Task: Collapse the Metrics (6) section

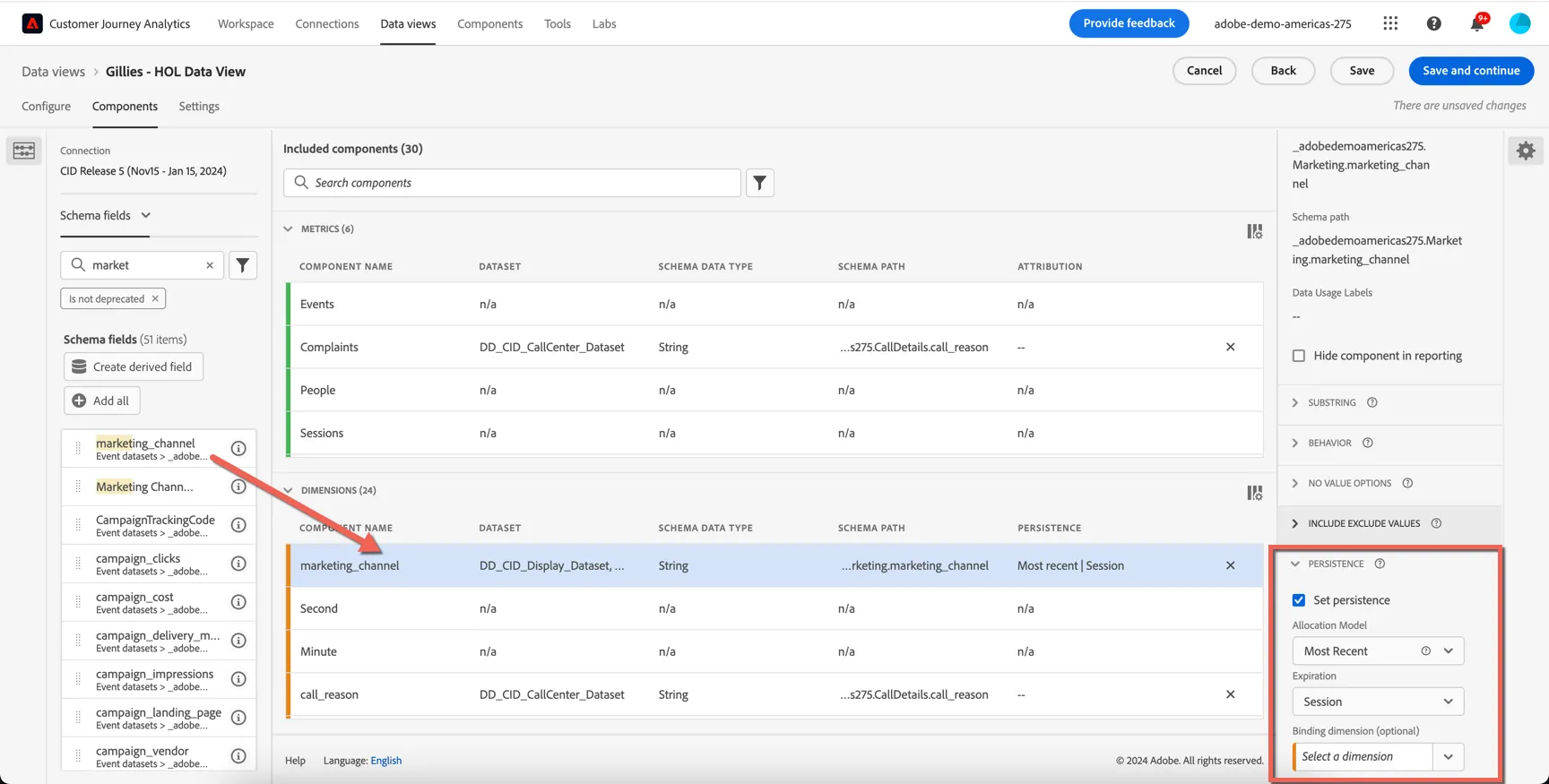Action: (x=288, y=228)
